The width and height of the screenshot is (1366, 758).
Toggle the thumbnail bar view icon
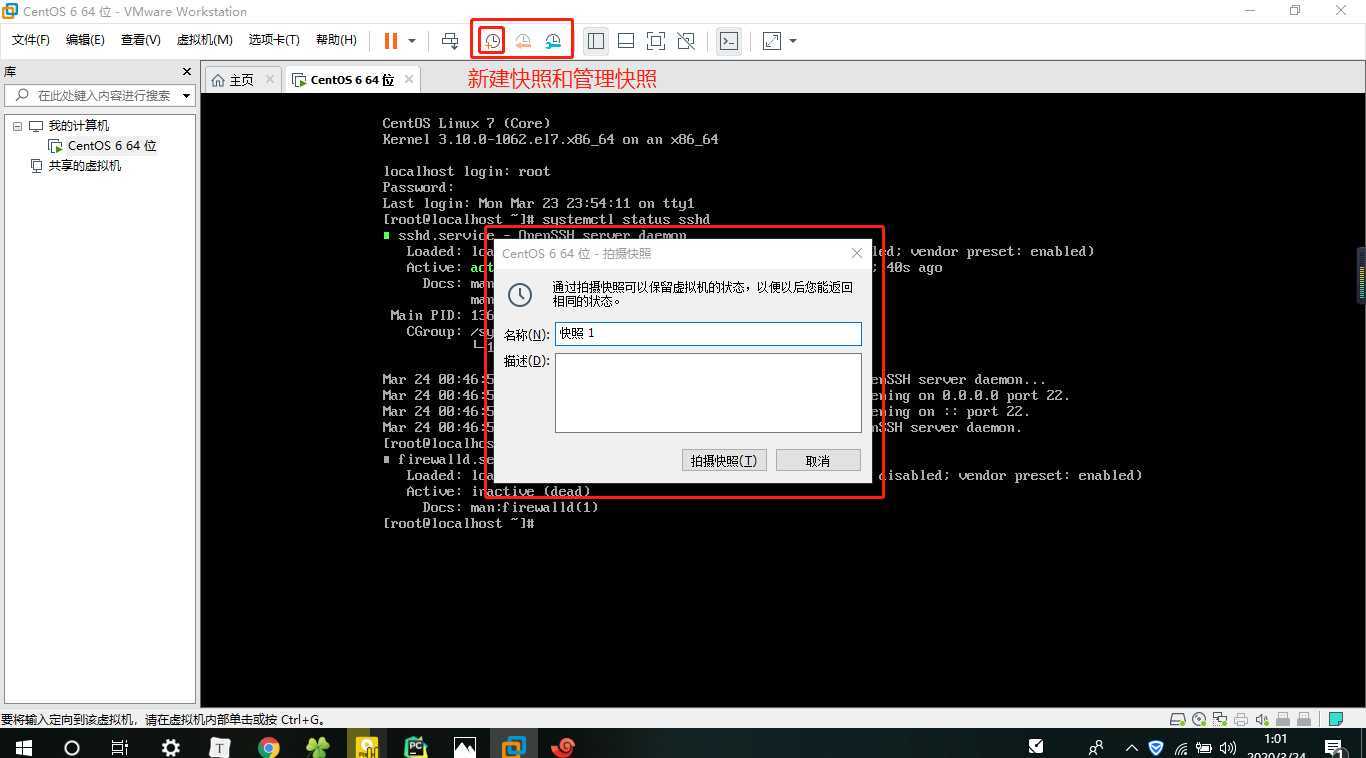(626, 41)
